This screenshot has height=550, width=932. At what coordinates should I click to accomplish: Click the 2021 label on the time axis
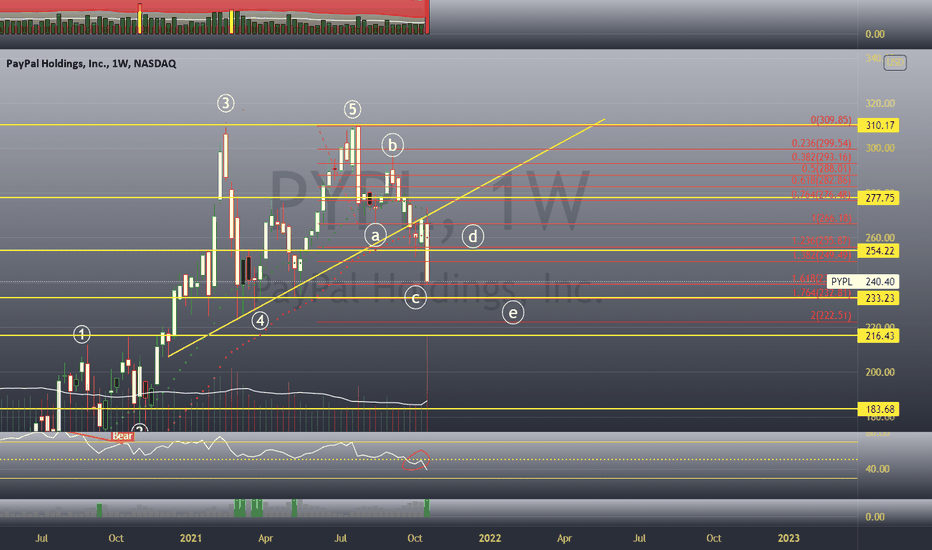(191, 538)
